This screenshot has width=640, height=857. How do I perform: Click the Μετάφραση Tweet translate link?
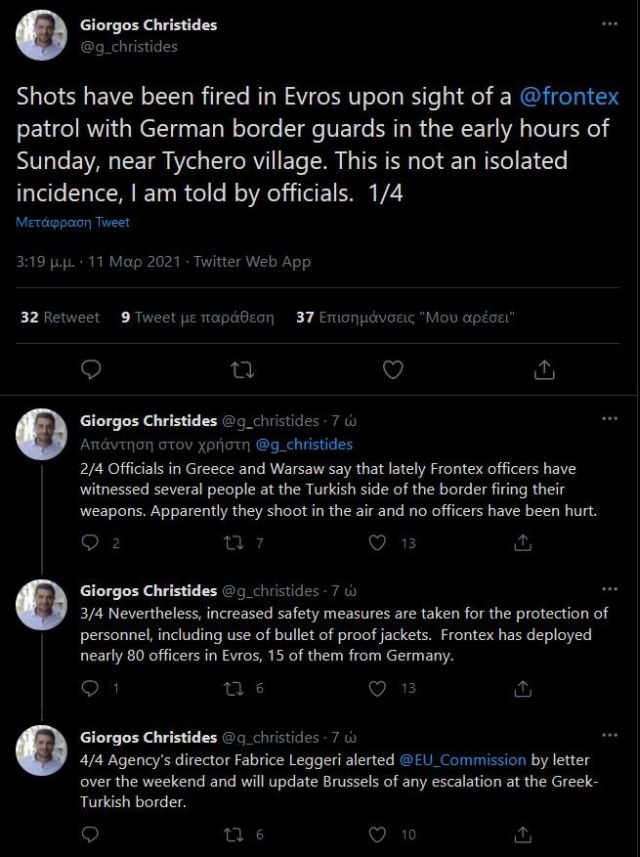click(72, 222)
